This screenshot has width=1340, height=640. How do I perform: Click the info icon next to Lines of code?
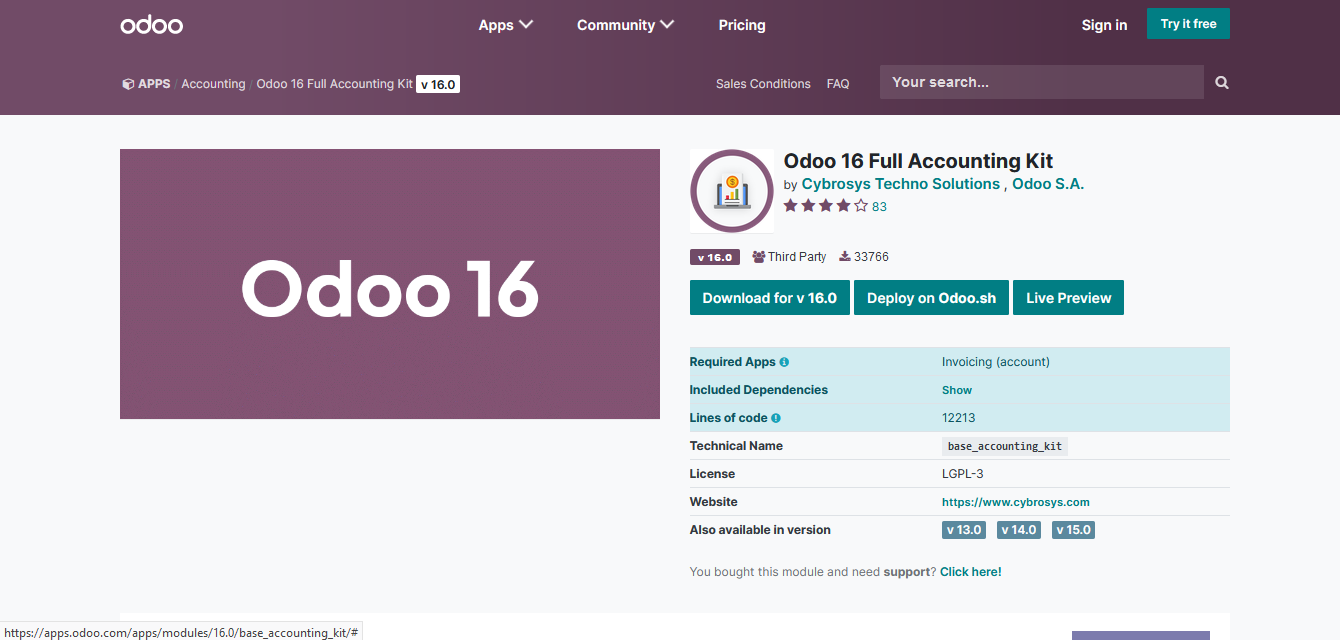coord(775,417)
